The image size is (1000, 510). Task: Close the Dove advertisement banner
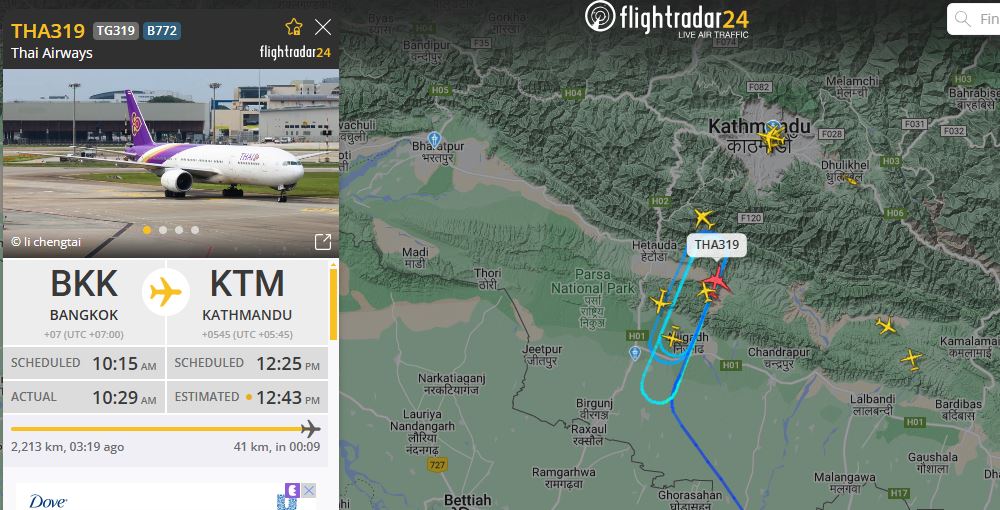[308, 490]
